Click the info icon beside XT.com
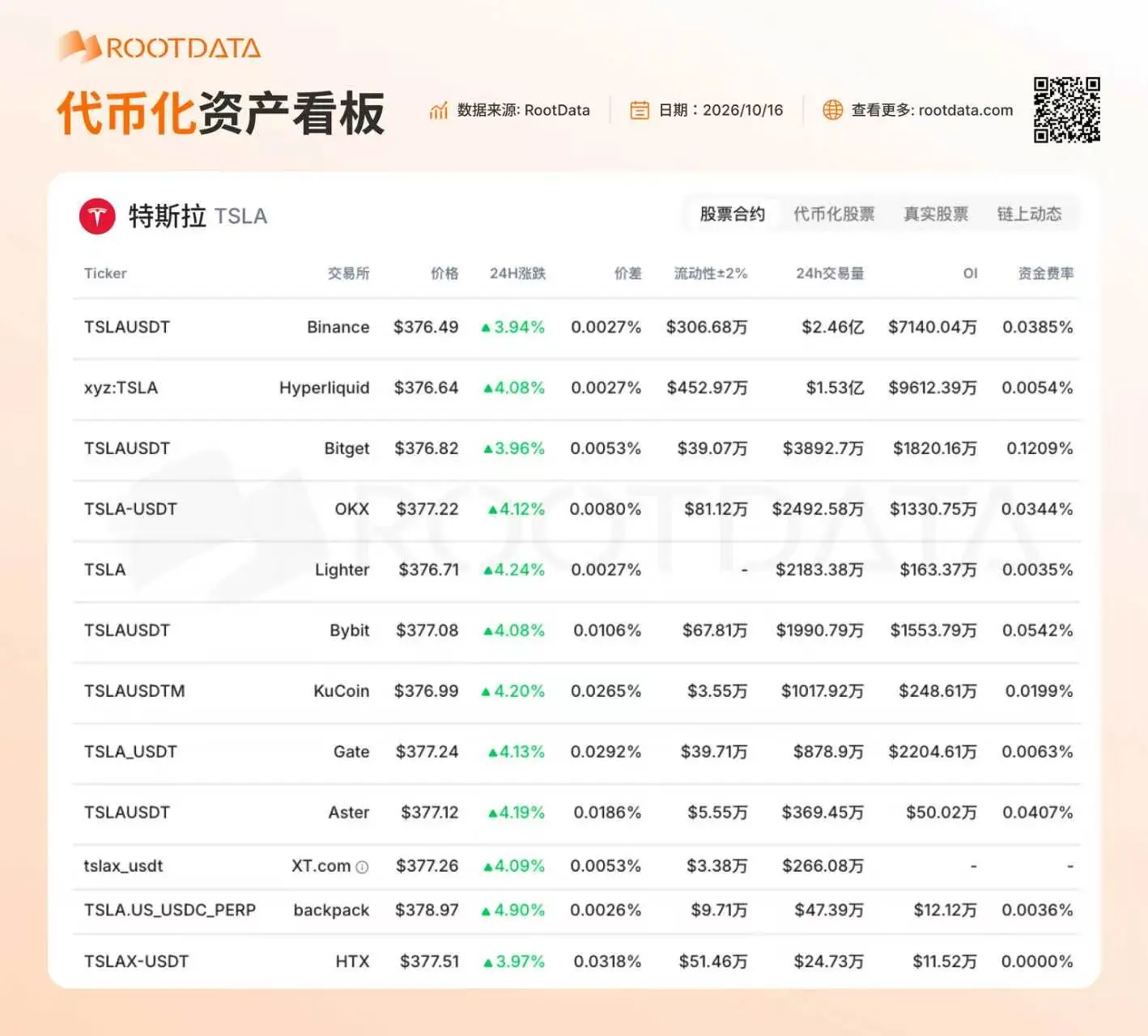1148x1036 pixels. click(362, 867)
